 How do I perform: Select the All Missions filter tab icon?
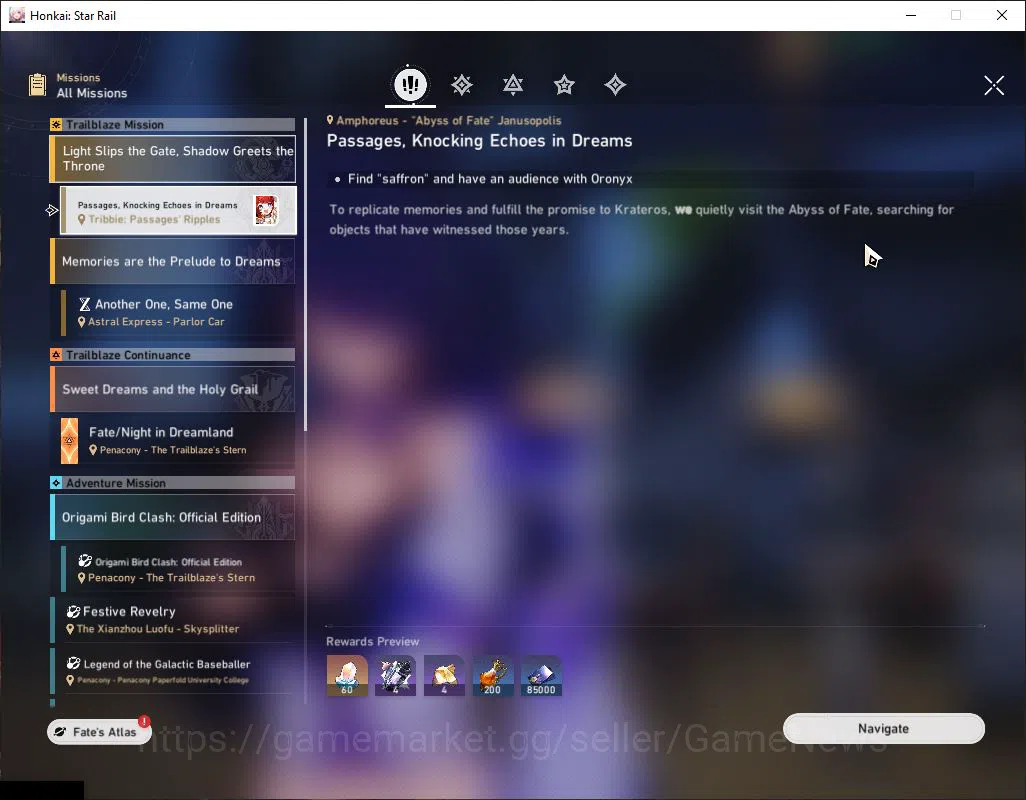click(x=410, y=84)
